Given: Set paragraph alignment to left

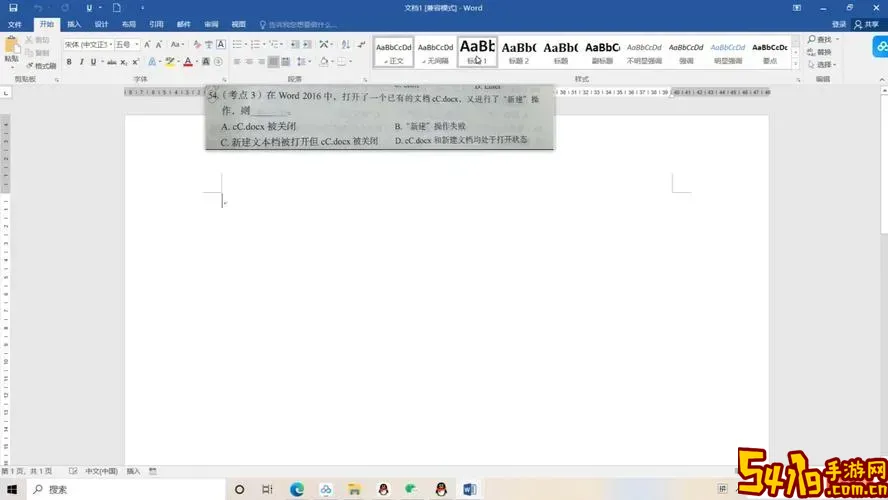Looking at the screenshot, I should pyautogui.click(x=237, y=62).
